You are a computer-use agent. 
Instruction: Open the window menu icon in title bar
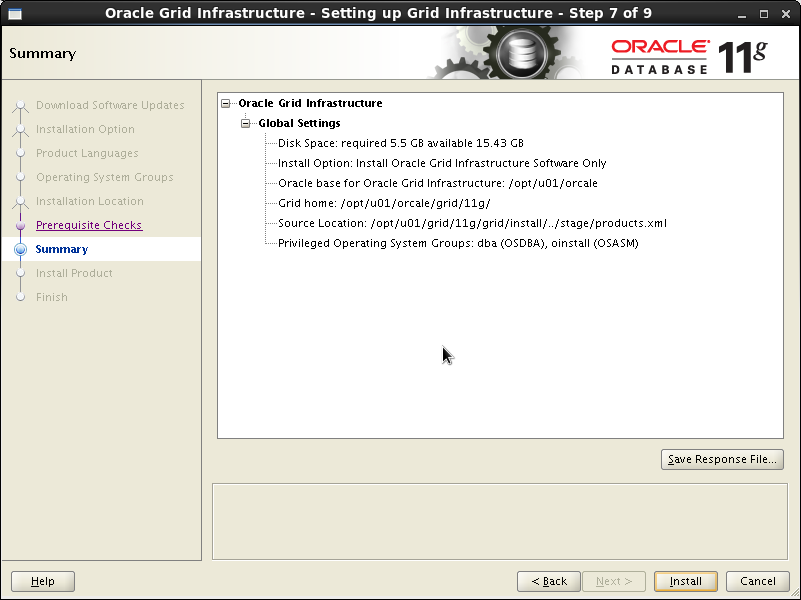point(15,13)
